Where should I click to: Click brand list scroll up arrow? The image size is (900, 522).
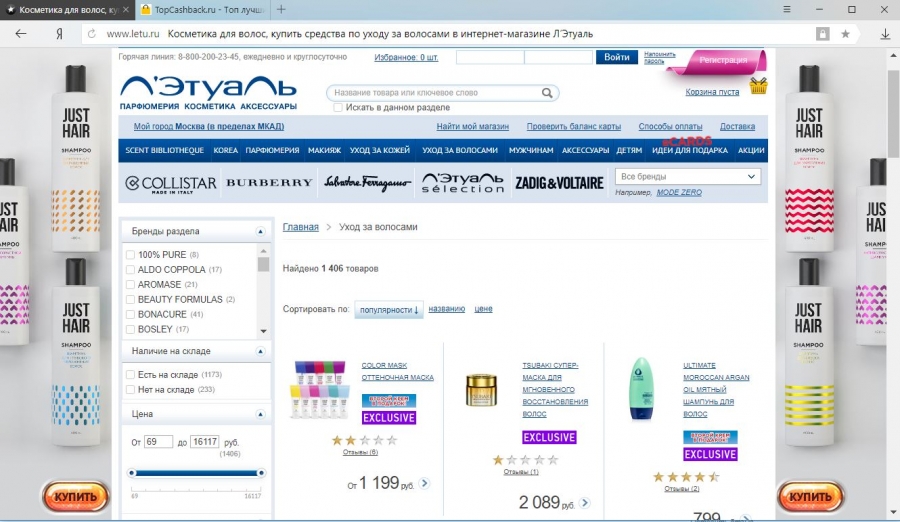point(263,251)
